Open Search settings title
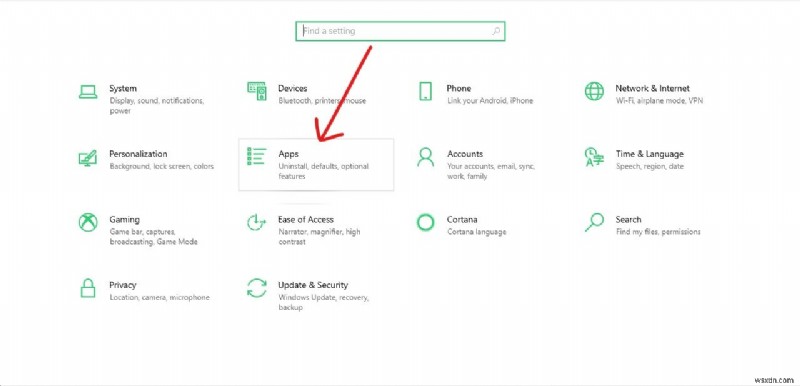 coord(628,219)
